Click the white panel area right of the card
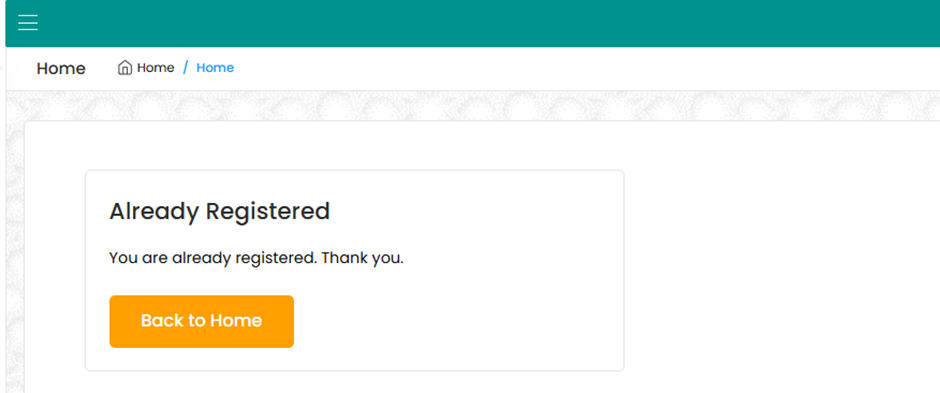The image size is (940, 393). 779,258
